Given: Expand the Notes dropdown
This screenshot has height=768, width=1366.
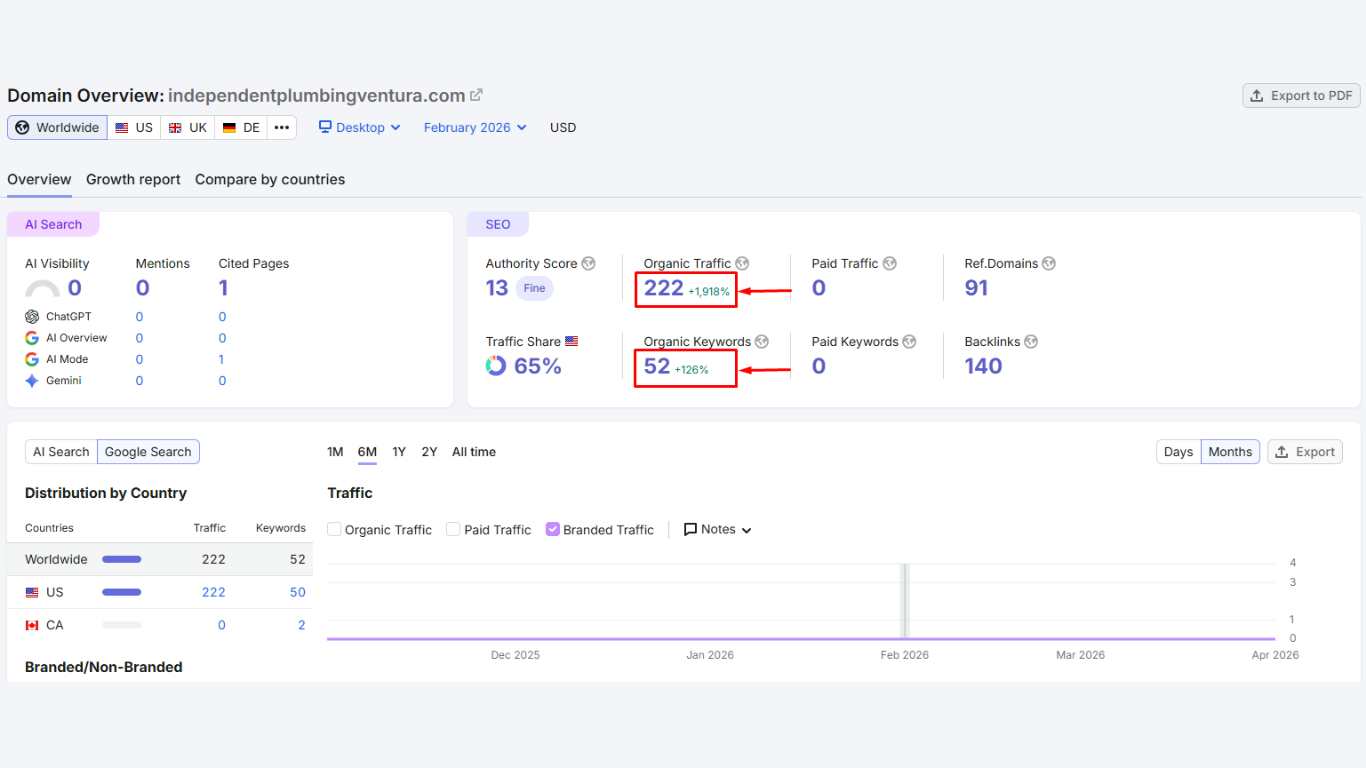Looking at the screenshot, I should (717, 530).
